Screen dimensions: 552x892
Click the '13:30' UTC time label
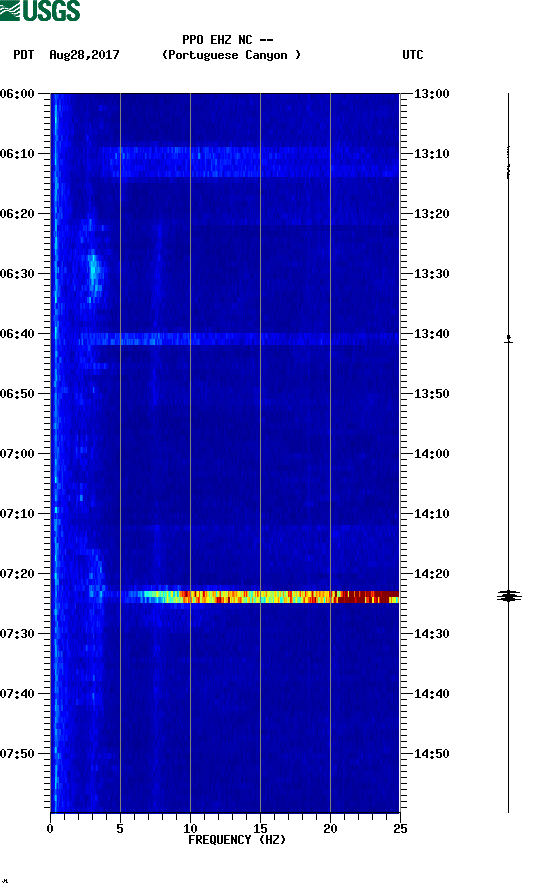(431, 274)
